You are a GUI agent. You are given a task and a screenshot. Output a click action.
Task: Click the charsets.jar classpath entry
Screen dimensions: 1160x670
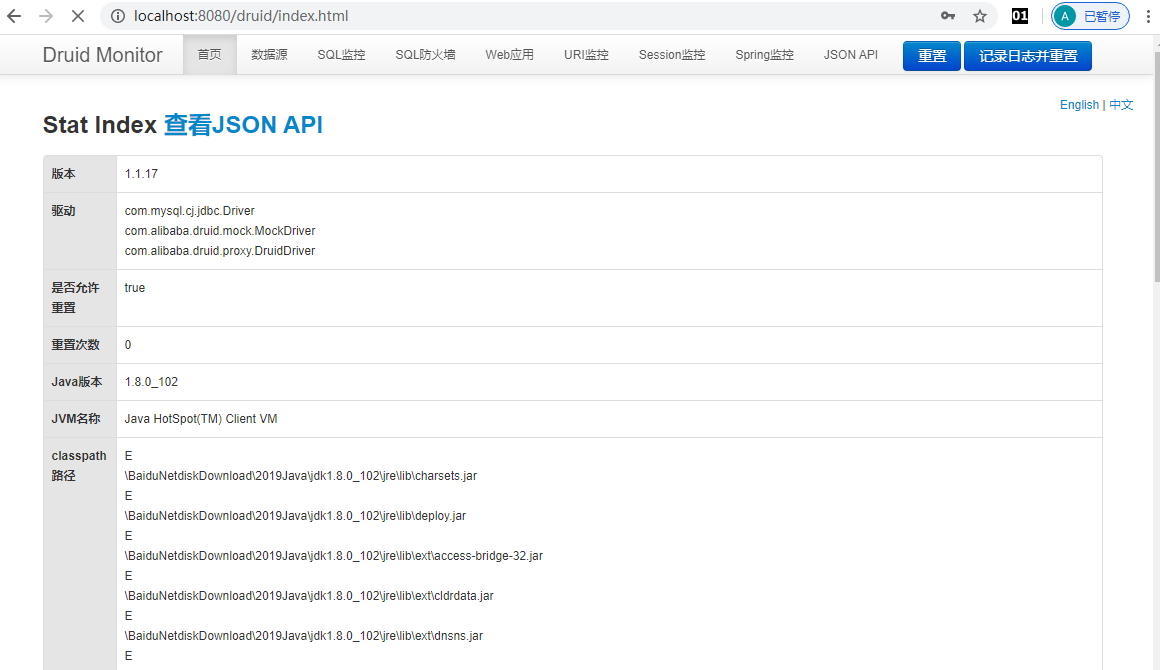(x=300, y=476)
